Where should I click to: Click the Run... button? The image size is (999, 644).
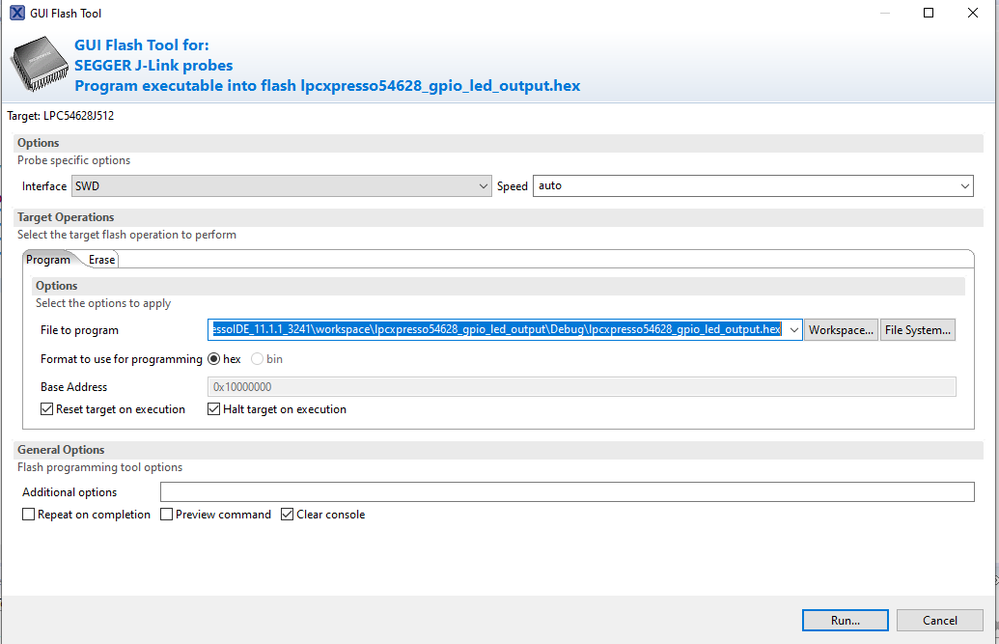845,620
